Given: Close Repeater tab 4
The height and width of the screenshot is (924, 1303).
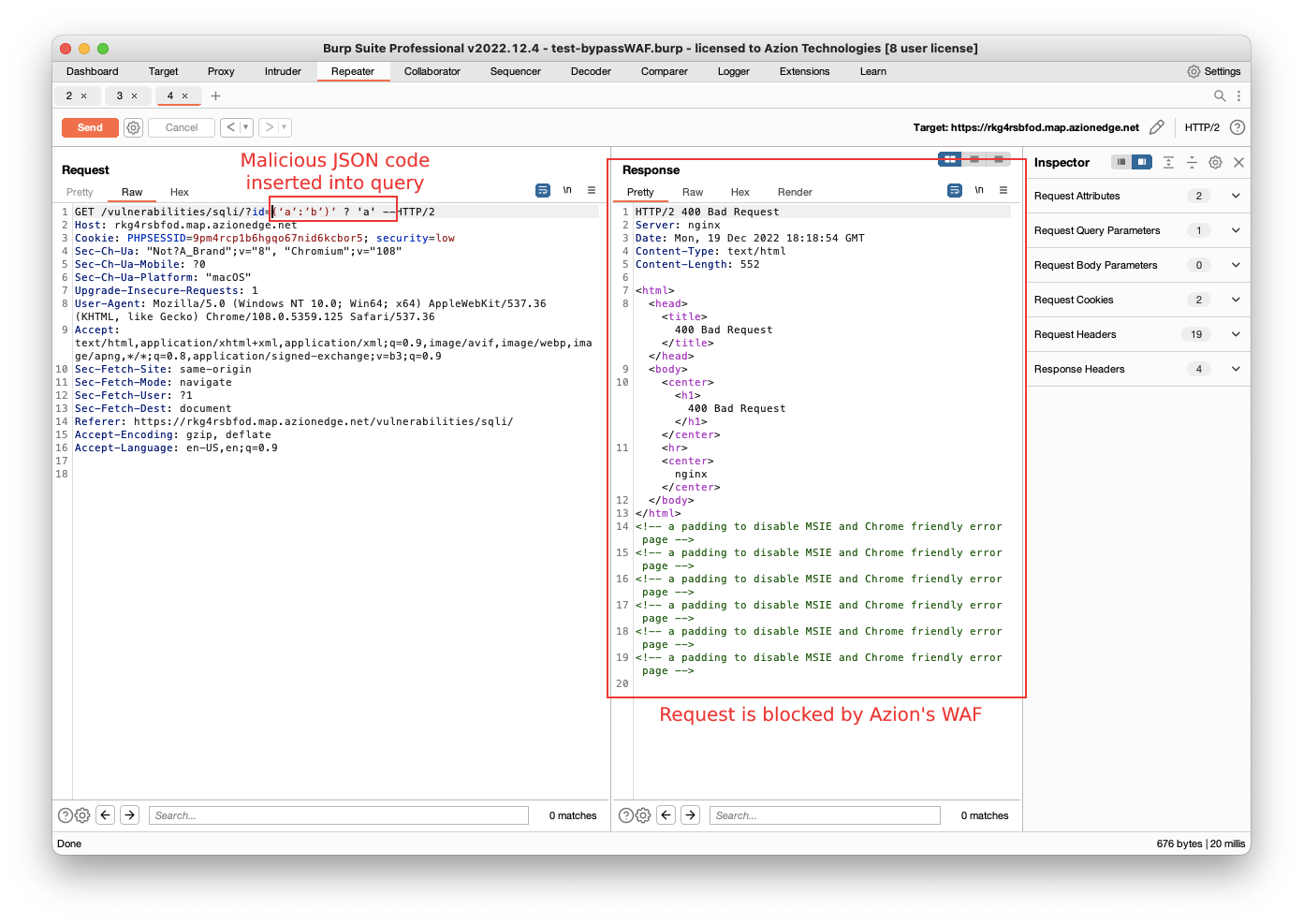Looking at the screenshot, I should 184,95.
